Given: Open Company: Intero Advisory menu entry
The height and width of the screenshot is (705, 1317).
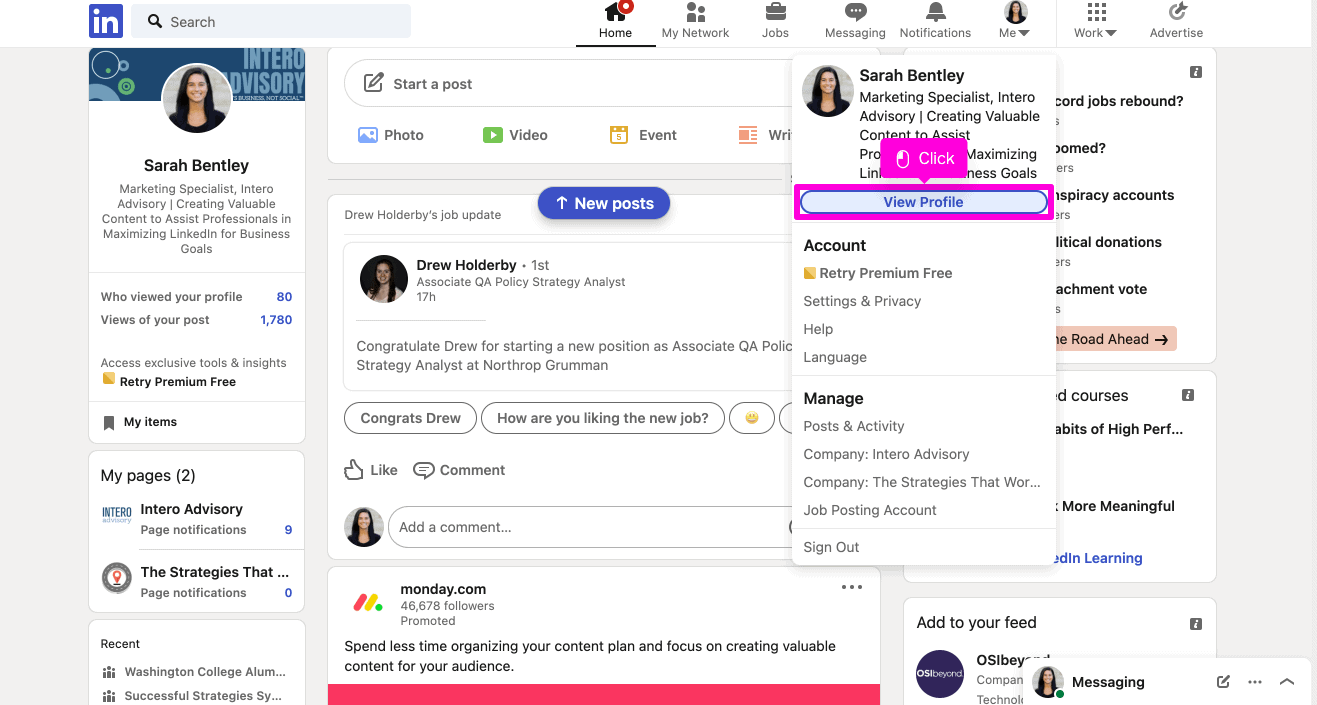Looking at the screenshot, I should [887, 454].
